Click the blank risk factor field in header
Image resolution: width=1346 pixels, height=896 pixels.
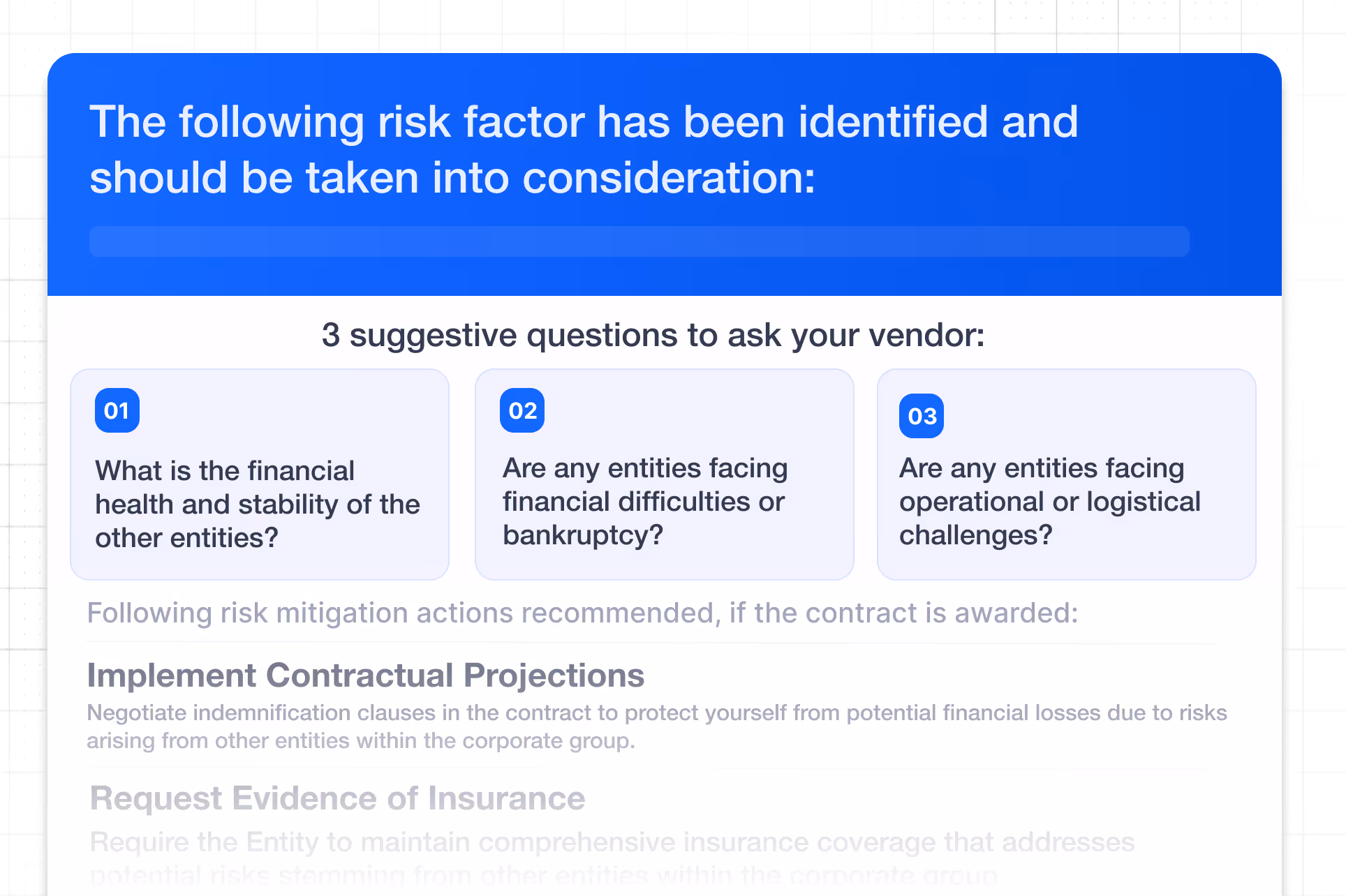point(639,241)
